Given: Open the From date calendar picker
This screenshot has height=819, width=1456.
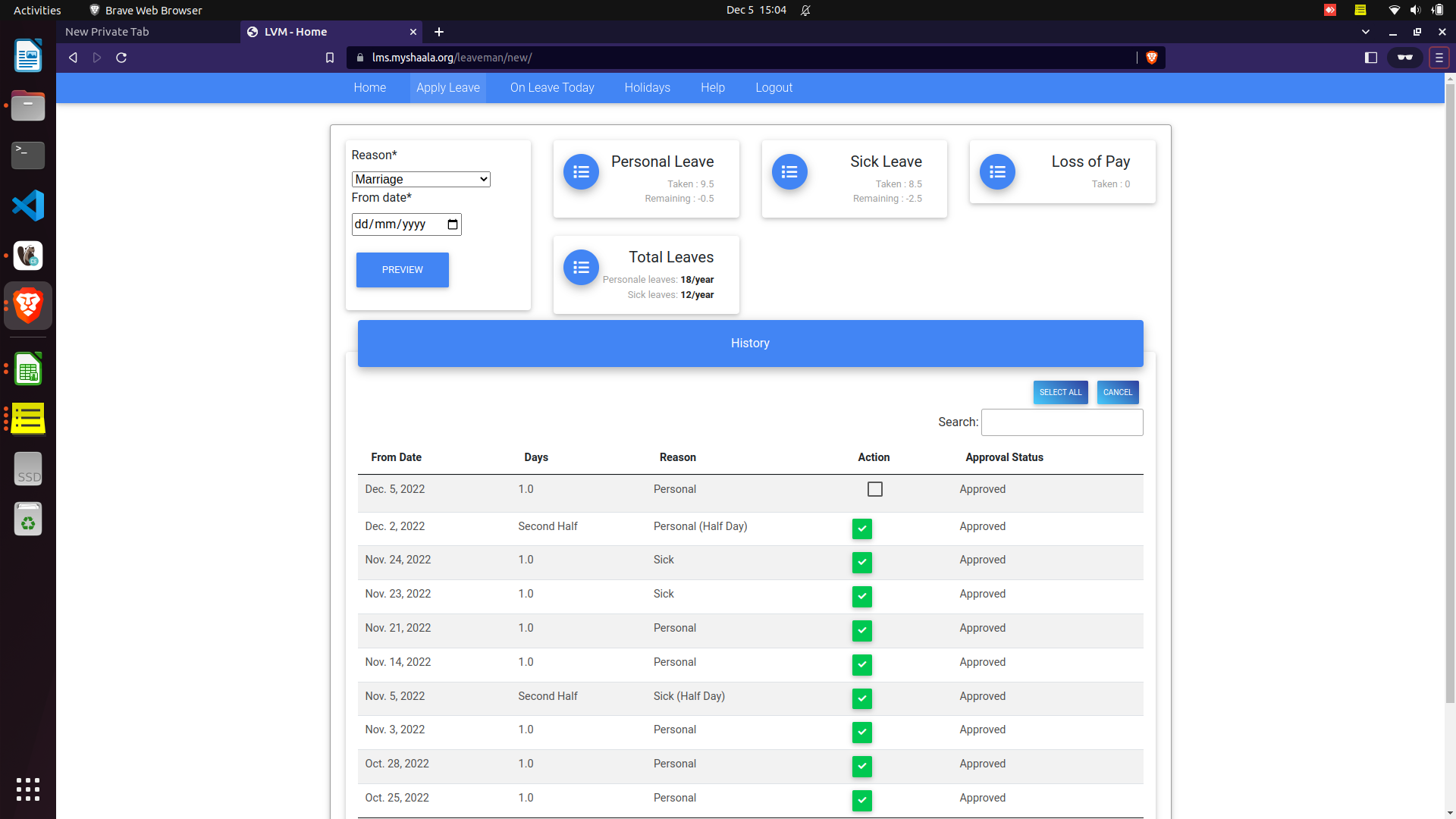Looking at the screenshot, I should tap(453, 224).
